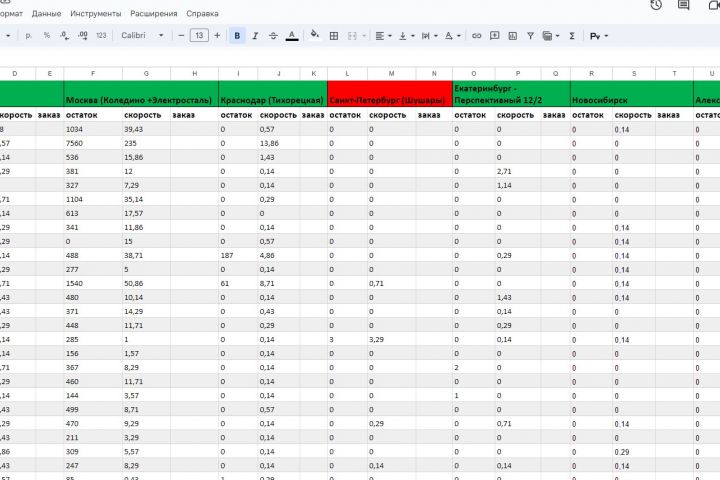Open input tools Ру dropdown
This screenshot has height=480, width=720.
(x=599, y=35)
